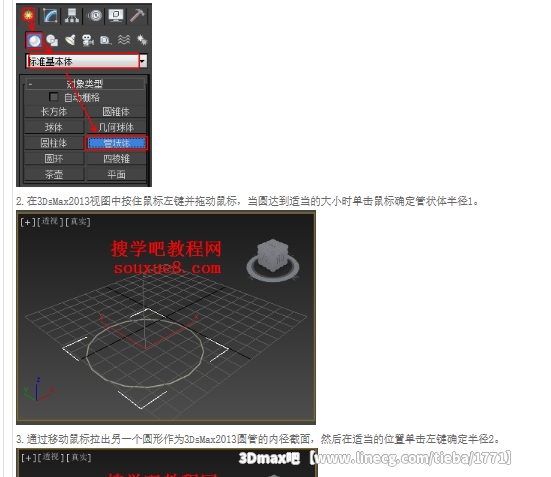Select the Lights category icon

[70, 40]
